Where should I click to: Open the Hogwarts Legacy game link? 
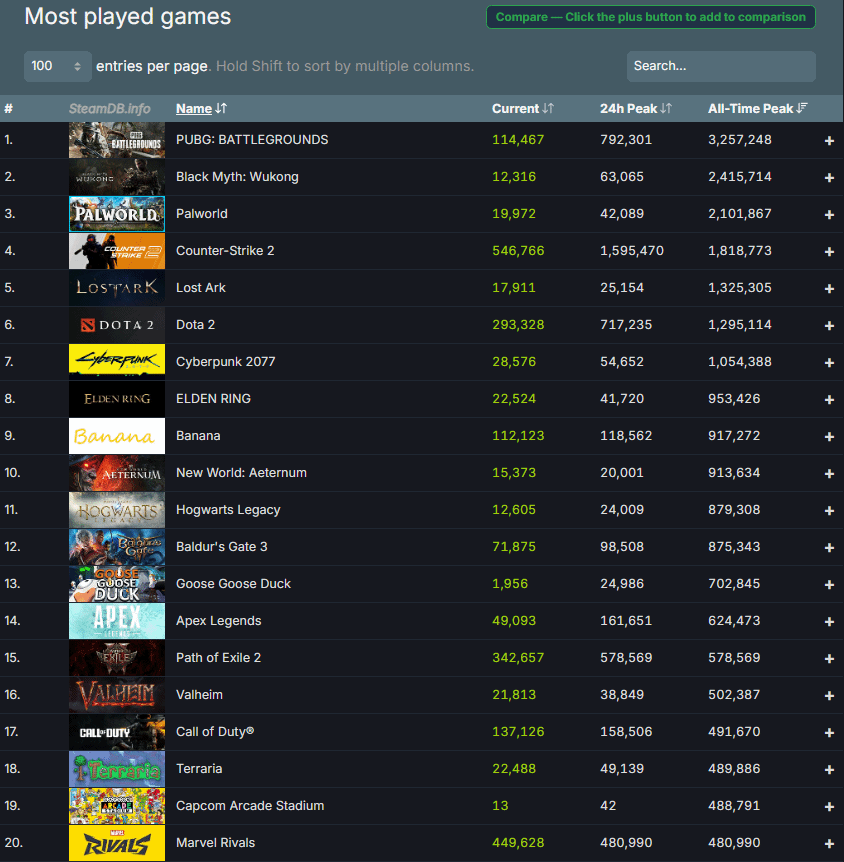pyautogui.click(x=228, y=510)
